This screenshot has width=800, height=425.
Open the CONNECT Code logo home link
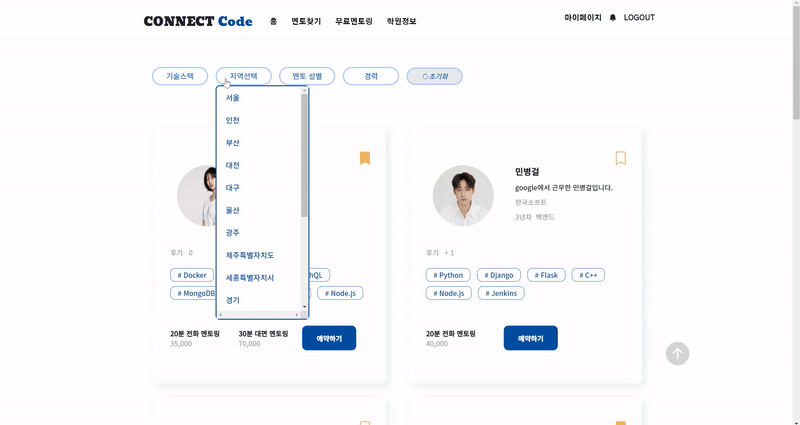pyautogui.click(x=198, y=21)
